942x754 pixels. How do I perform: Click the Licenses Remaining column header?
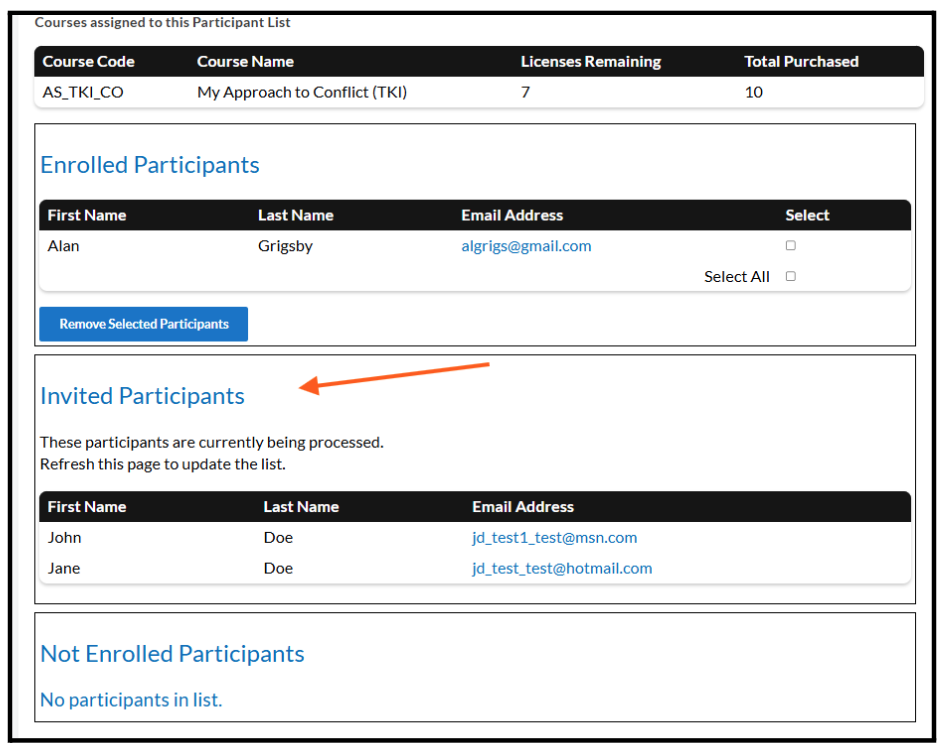[x=590, y=62]
